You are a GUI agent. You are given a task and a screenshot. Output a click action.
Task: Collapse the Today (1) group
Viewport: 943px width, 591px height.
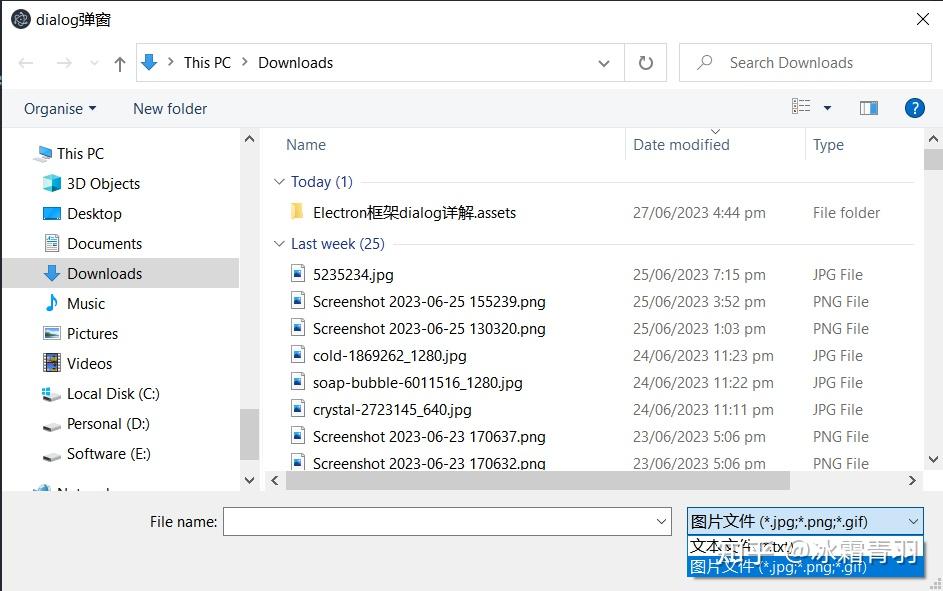click(x=278, y=182)
